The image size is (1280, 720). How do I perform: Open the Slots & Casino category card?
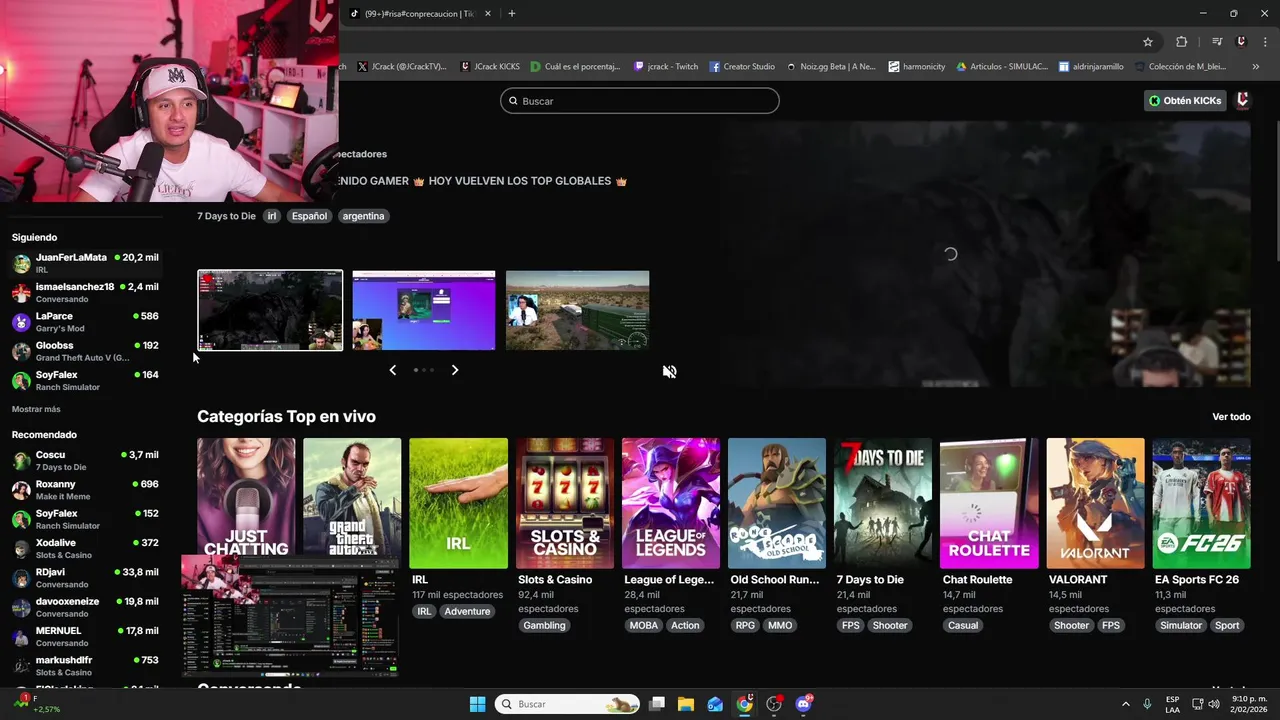565,503
